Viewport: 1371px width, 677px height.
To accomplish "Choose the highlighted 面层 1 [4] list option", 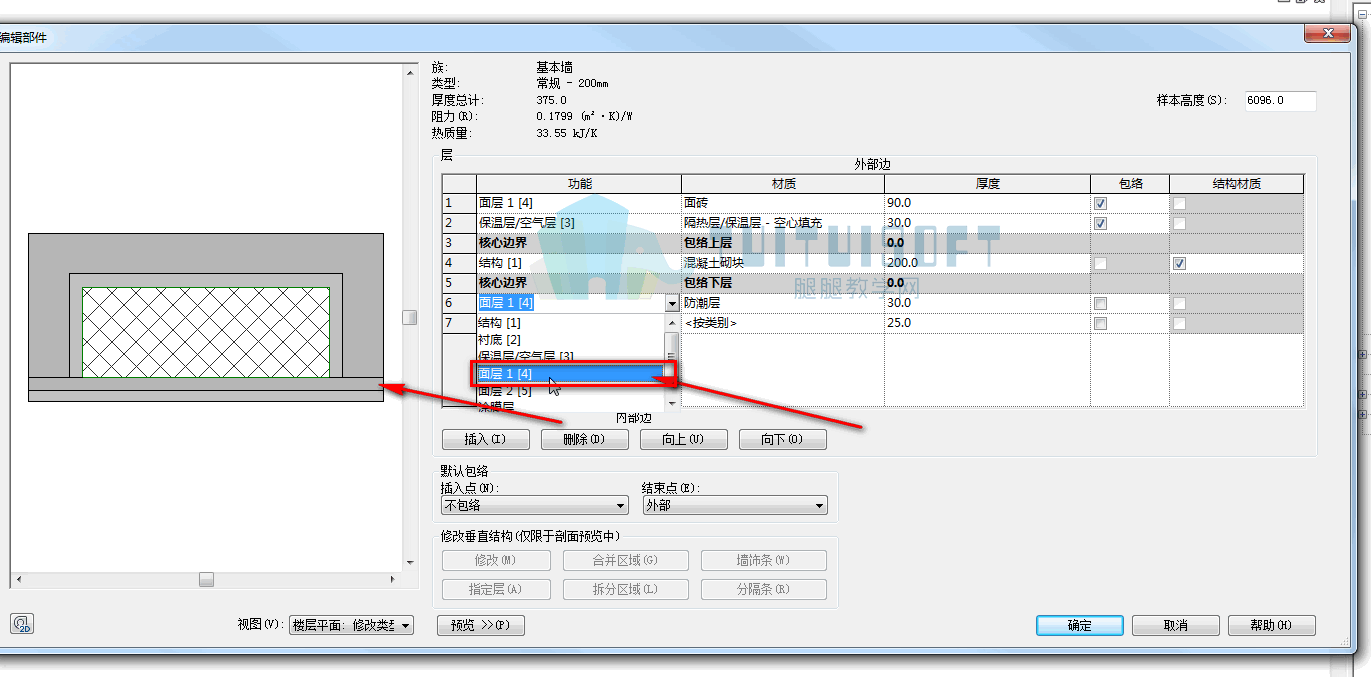I will point(570,374).
